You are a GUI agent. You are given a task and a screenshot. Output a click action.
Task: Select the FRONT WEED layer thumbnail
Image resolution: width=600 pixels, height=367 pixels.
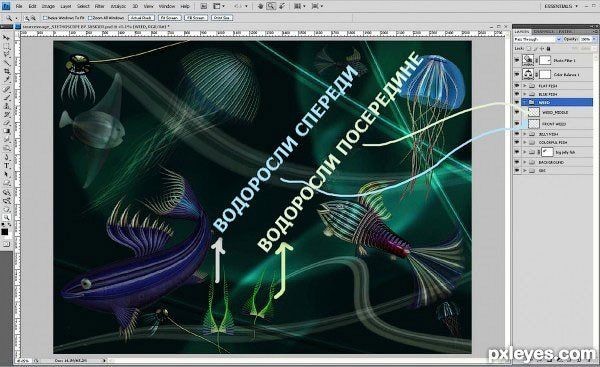coord(534,124)
